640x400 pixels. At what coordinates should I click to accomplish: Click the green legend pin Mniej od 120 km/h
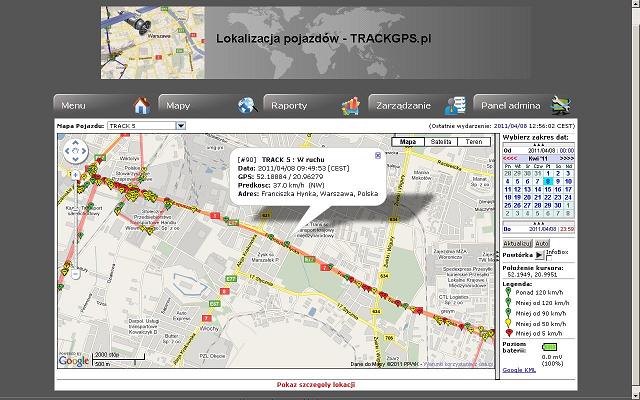click(508, 302)
